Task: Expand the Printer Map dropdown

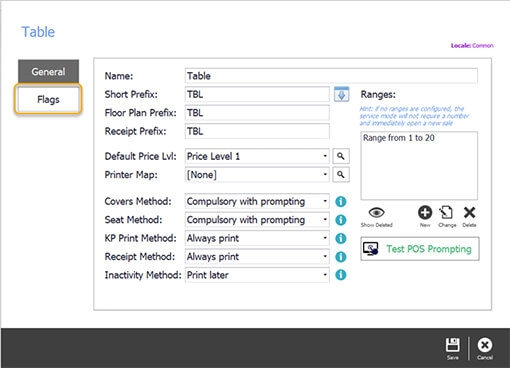Action: [x=325, y=174]
